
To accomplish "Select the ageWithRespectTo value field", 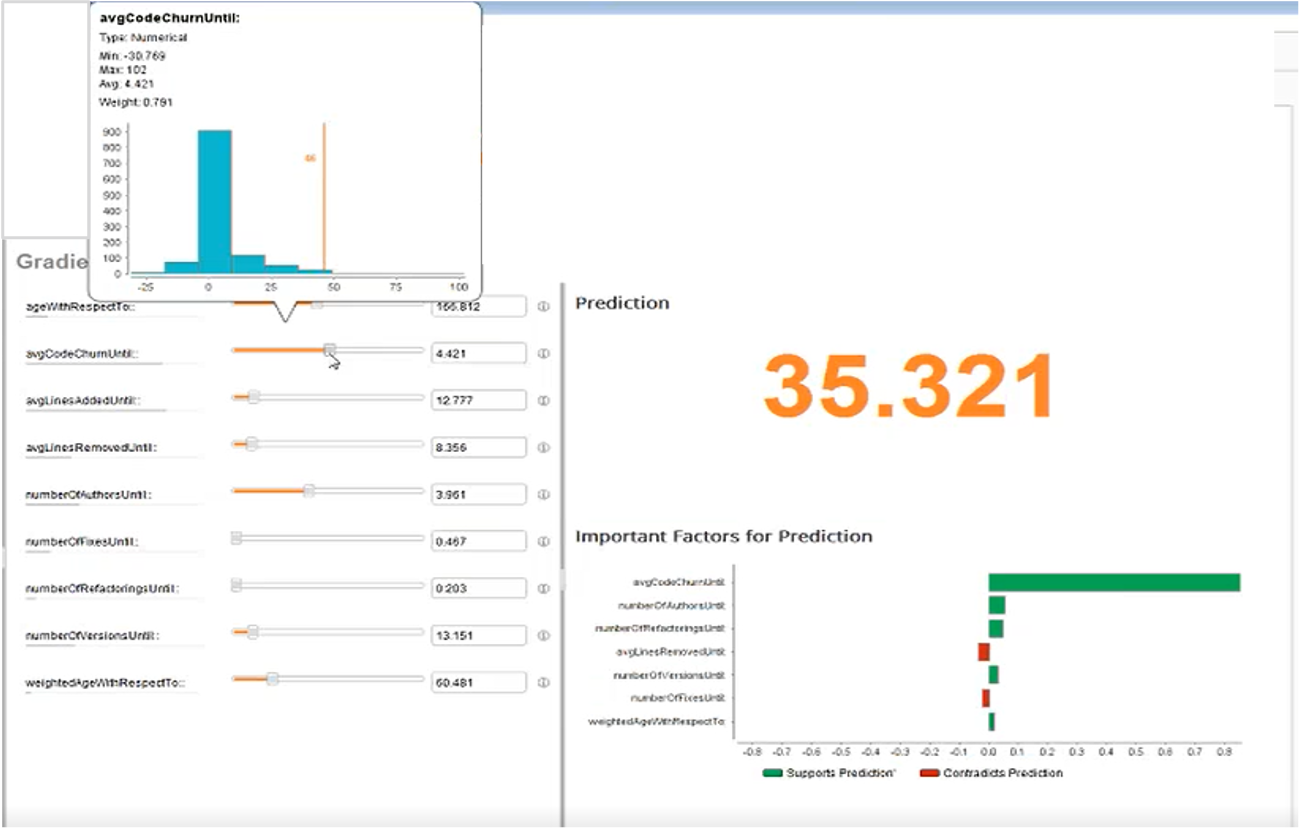I will [480, 306].
